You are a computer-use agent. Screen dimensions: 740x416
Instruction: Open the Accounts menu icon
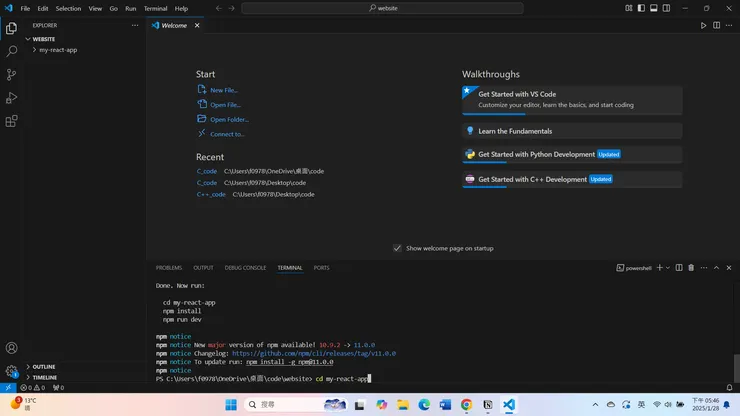point(11,348)
